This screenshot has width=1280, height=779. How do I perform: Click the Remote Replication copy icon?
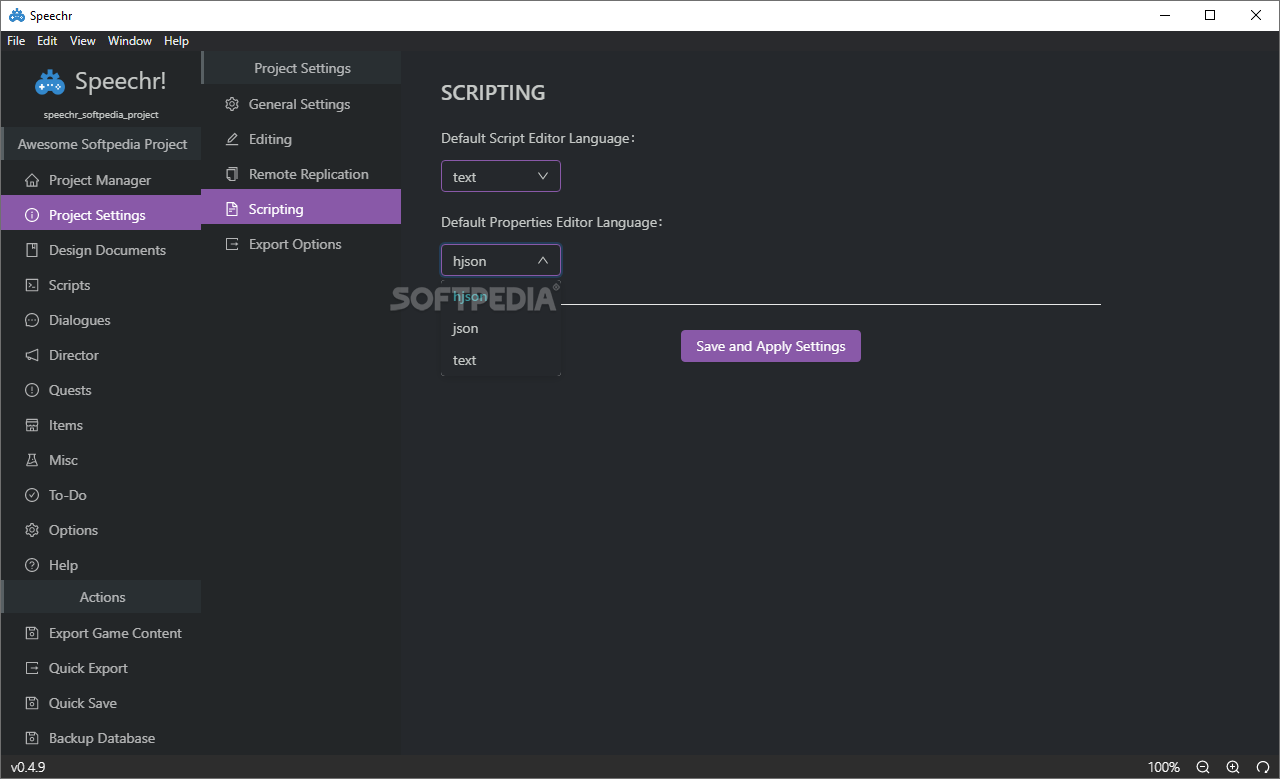(232, 174)
